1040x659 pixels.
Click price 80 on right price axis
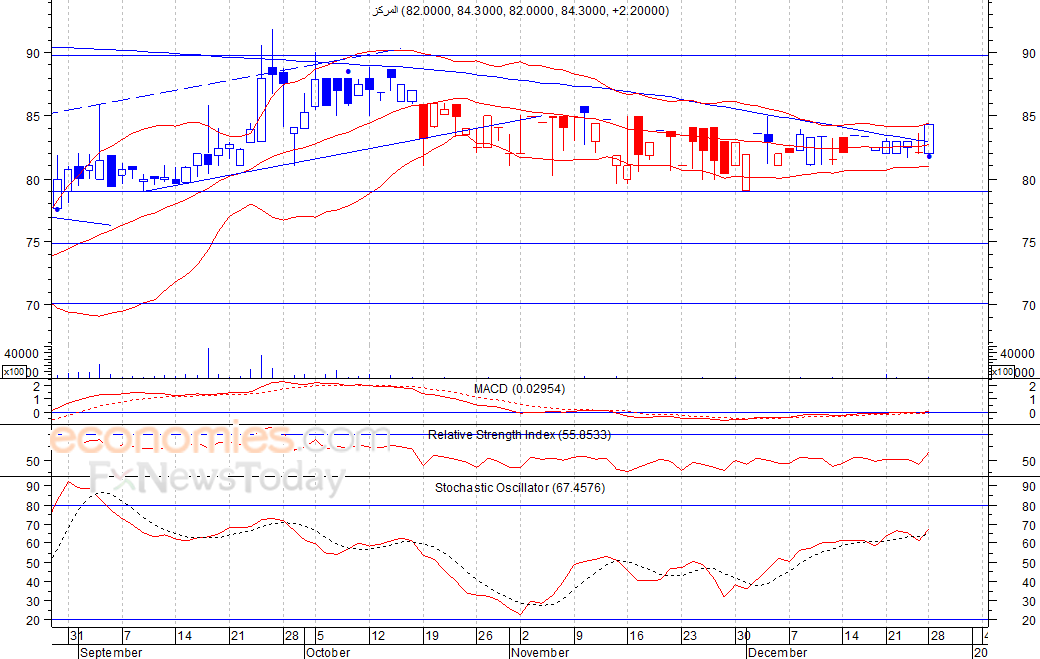tap(1028, 180)
